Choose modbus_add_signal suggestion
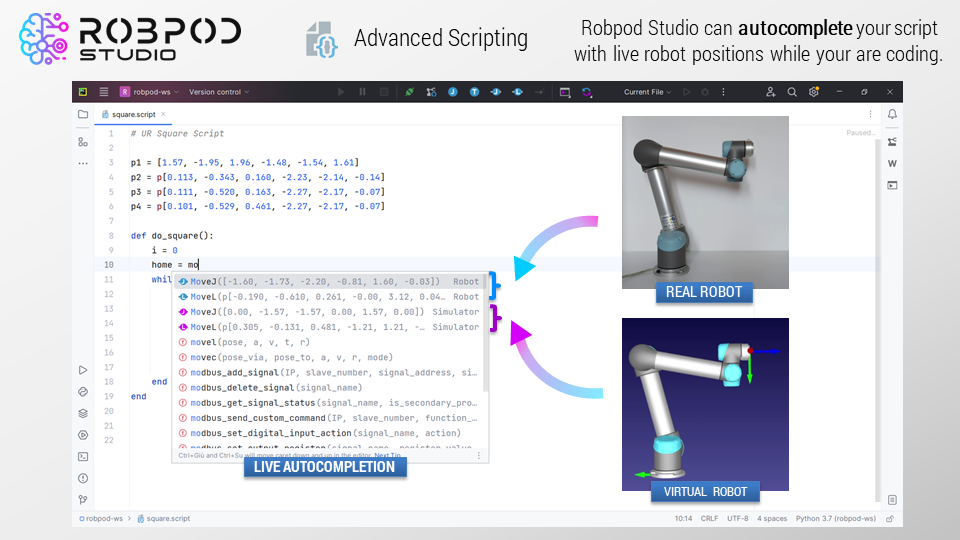 click(x=329, y=372)
